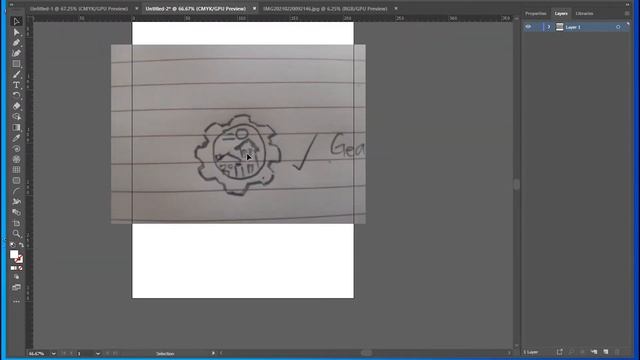
Task: Select the spiral Warp tool
Action: 16,149
